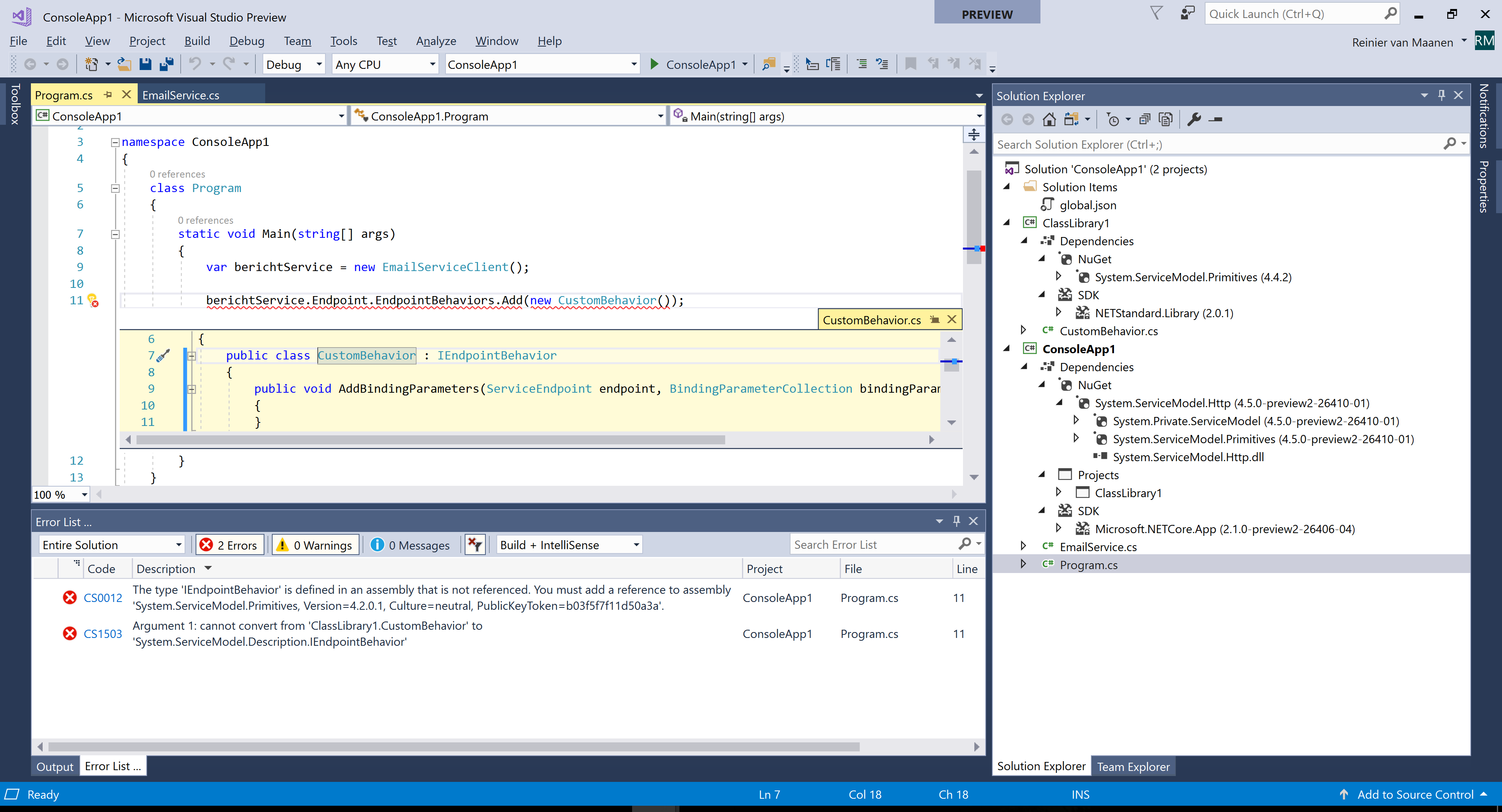Toggle the 0 Warnings filter

[315, 544]
